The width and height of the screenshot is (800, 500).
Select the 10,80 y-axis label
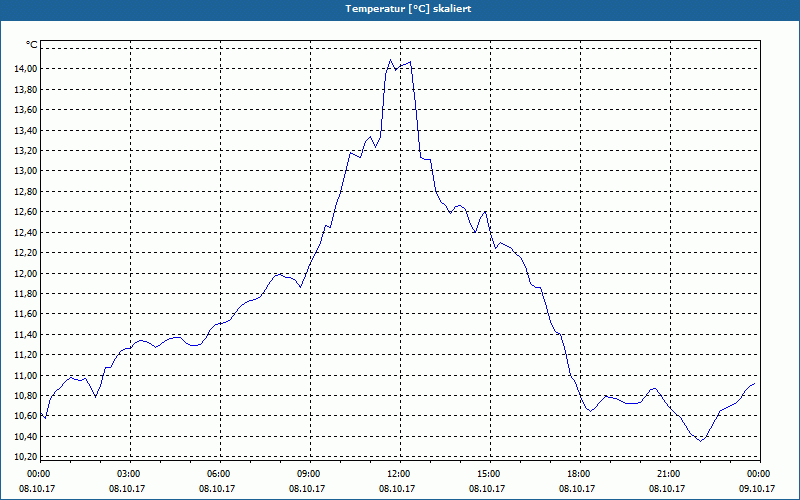(25, 395)
